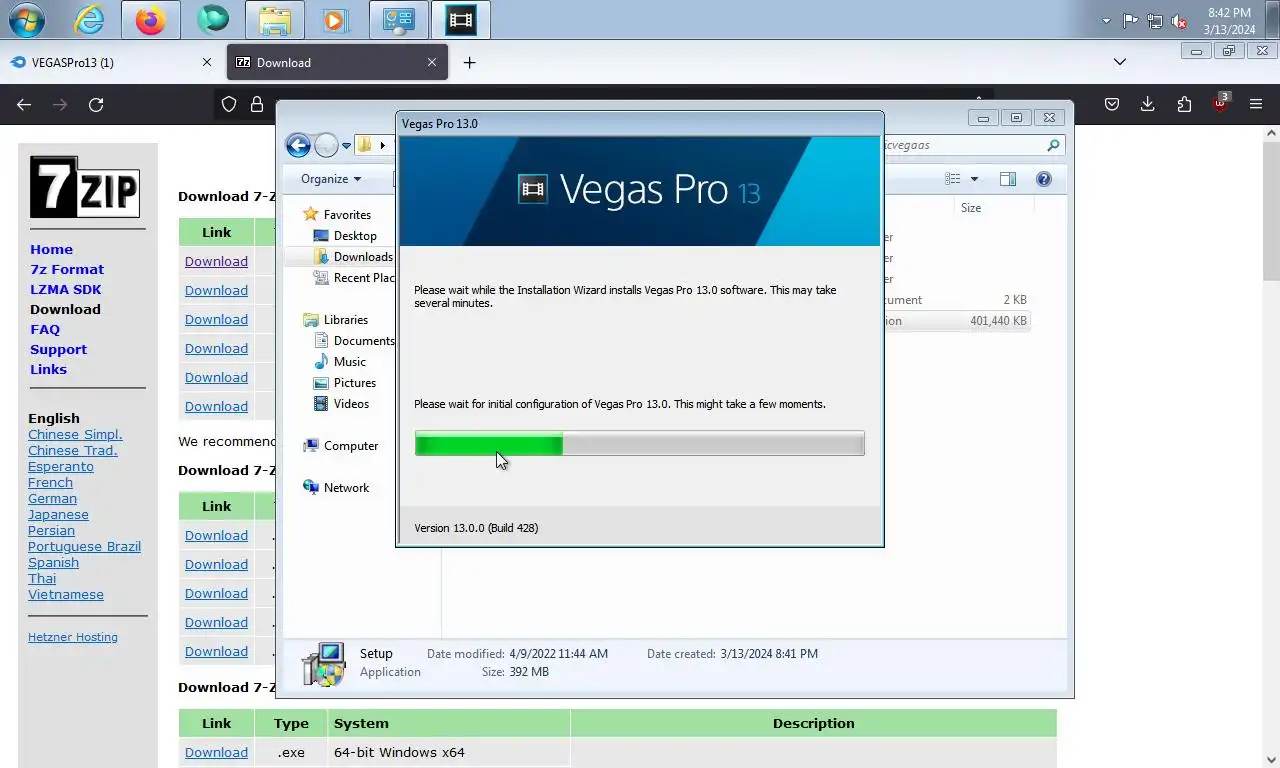Screen dimensions: 1280x768
Task: Click the taskbar clock showing 8:42 PM
Action: (1229, 21)
